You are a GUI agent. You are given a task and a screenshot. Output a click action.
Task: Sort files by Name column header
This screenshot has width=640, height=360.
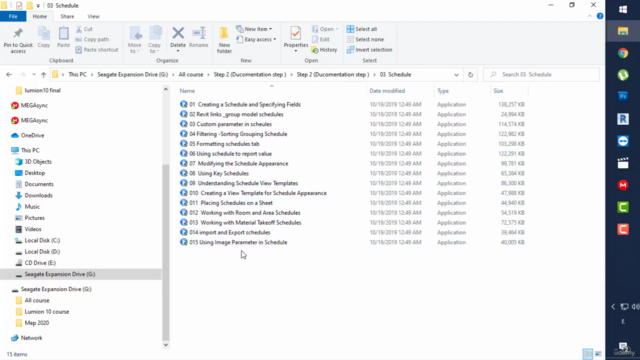[x=187, y=91]
